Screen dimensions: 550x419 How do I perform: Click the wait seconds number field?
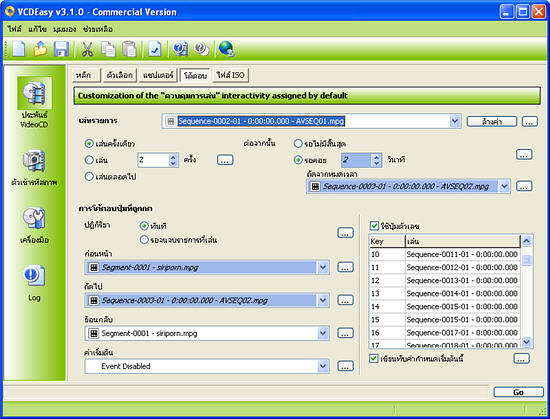tap(356, 160)
